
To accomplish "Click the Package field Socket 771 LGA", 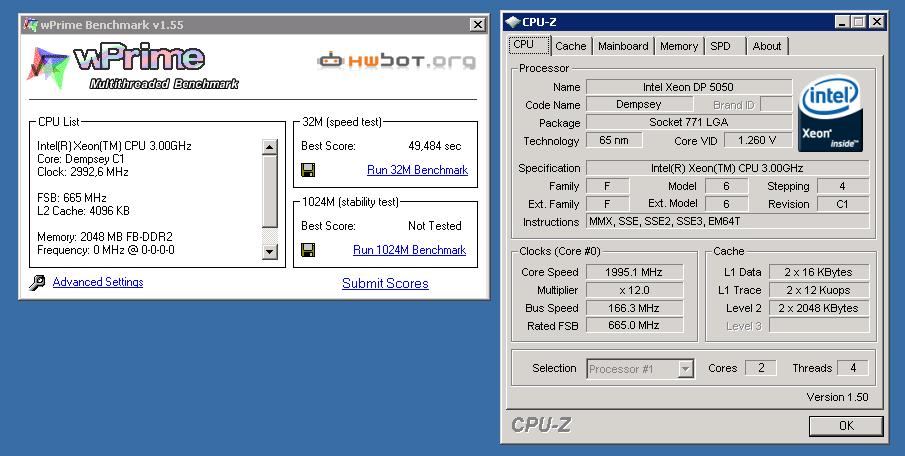I will [689, 122].
